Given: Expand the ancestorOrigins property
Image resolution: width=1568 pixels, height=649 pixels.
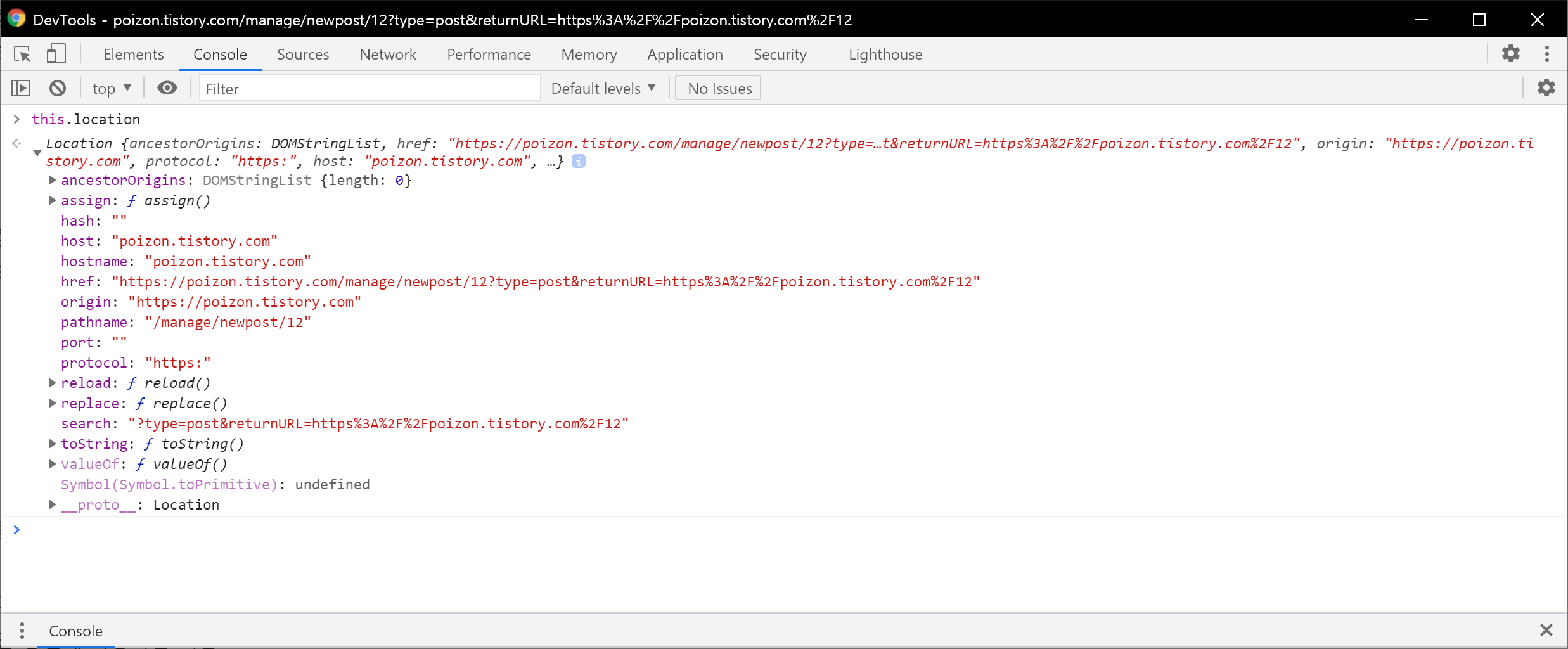Looking at the screenshot, I should [53, 180].
